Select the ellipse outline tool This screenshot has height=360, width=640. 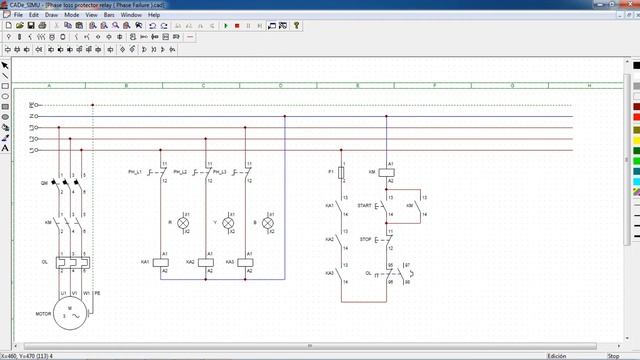coord(5,96)
